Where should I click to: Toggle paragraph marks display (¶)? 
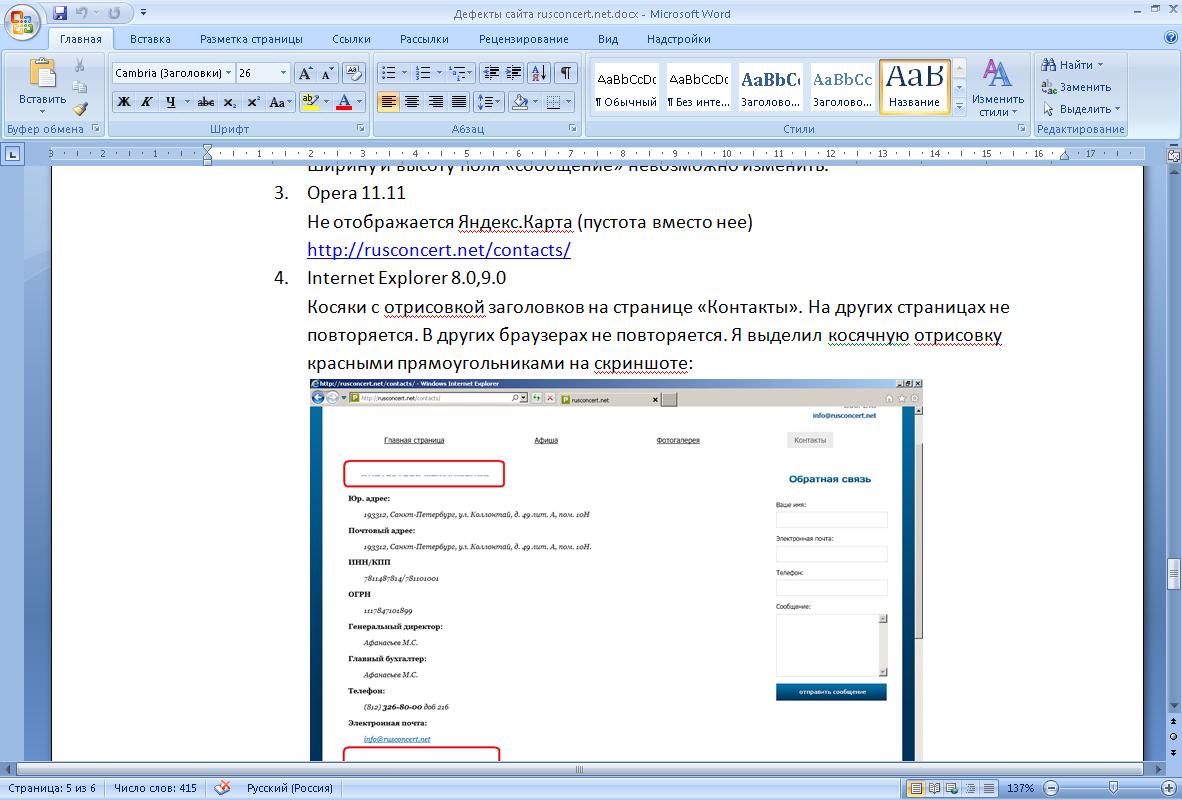coord(565,73)
